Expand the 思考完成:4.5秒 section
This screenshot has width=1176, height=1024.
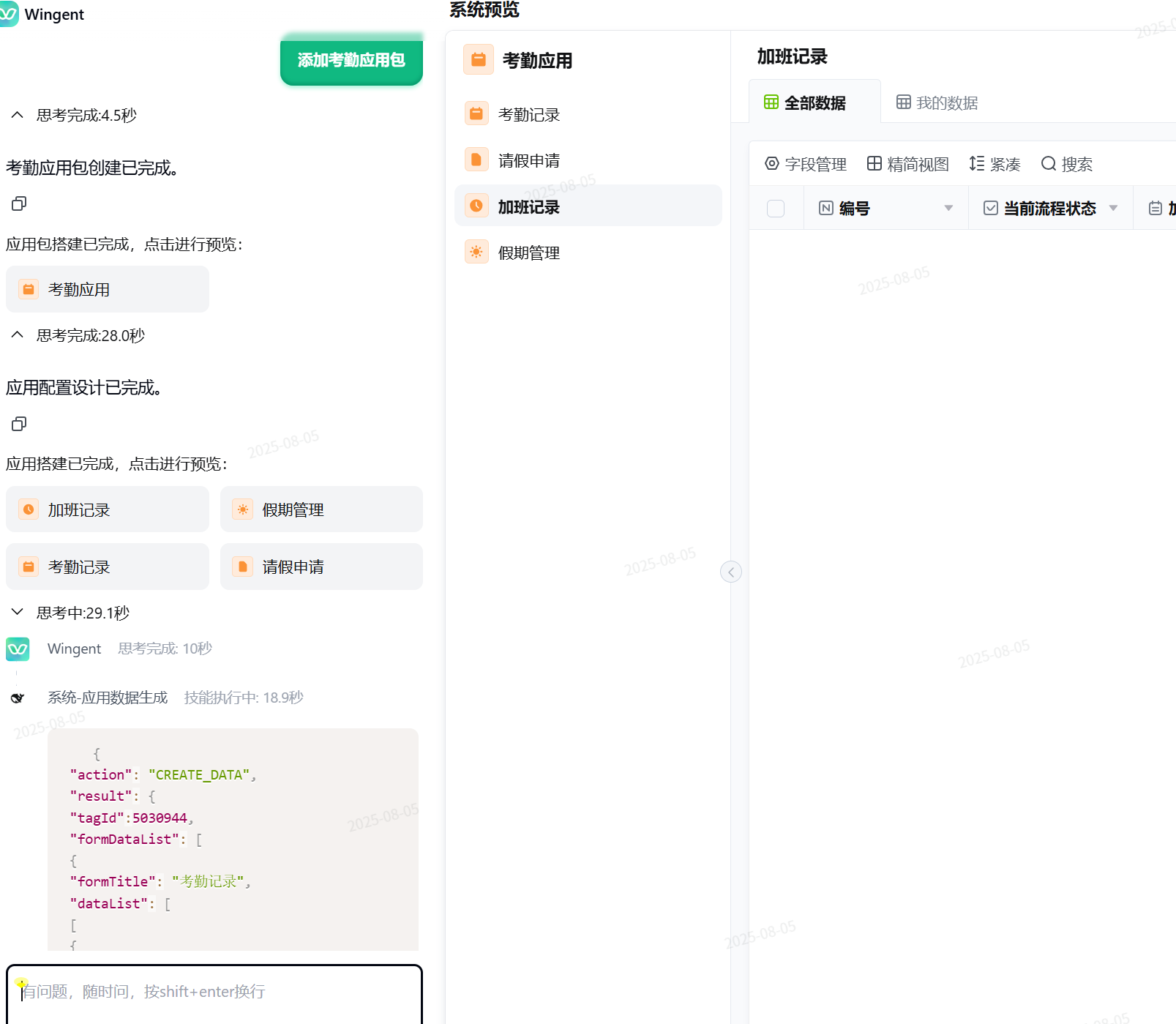(x=16, y=115)
